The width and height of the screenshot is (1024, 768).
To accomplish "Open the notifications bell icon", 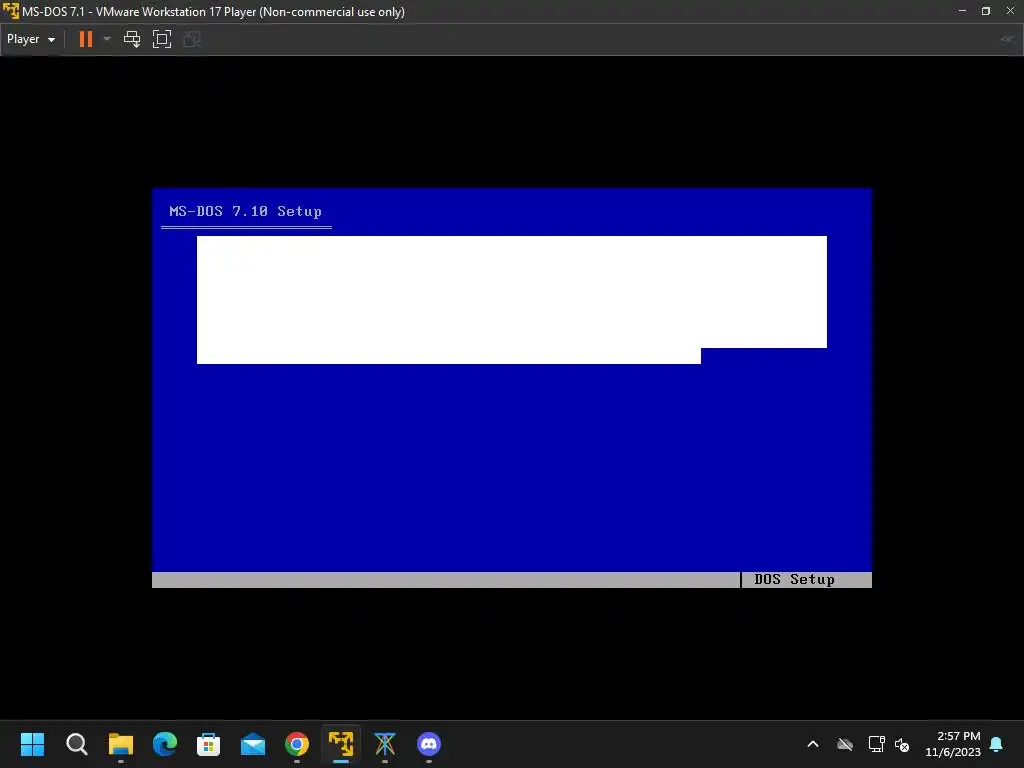I will click(996, 744).
